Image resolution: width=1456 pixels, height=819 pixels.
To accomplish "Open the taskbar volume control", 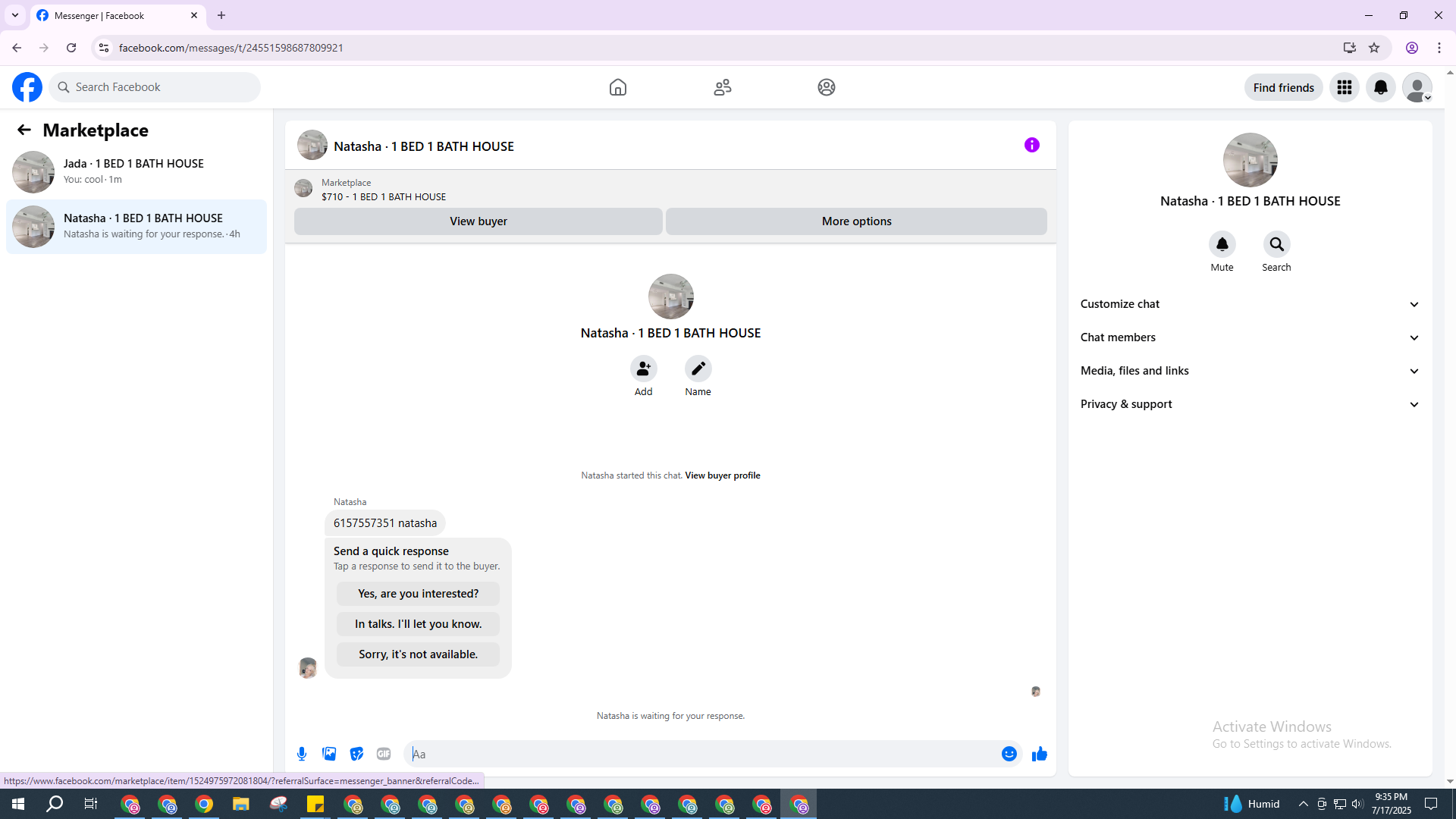I will [x=1357, y=804].
